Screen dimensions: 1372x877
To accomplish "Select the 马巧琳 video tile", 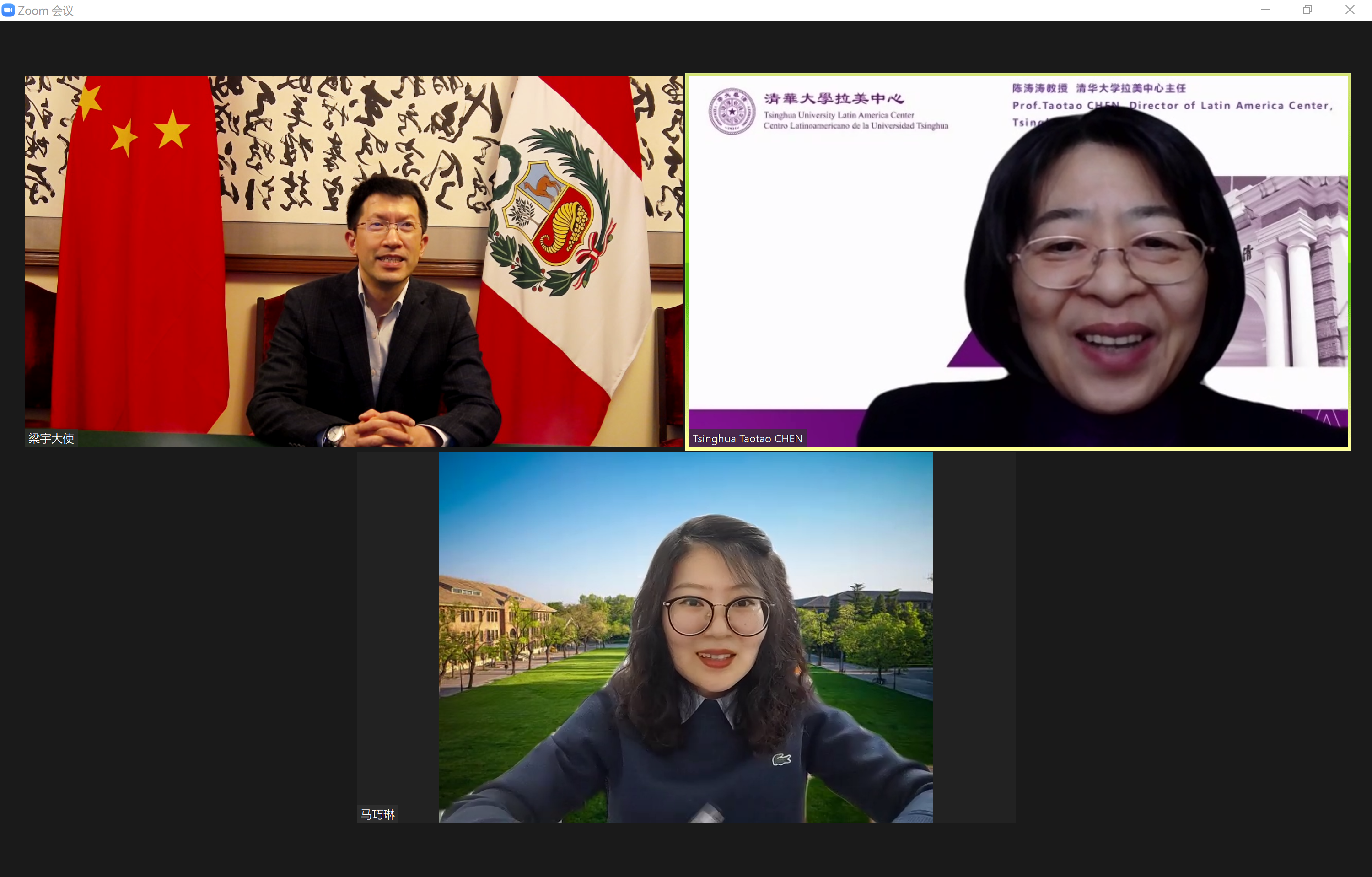I will 685,637.
